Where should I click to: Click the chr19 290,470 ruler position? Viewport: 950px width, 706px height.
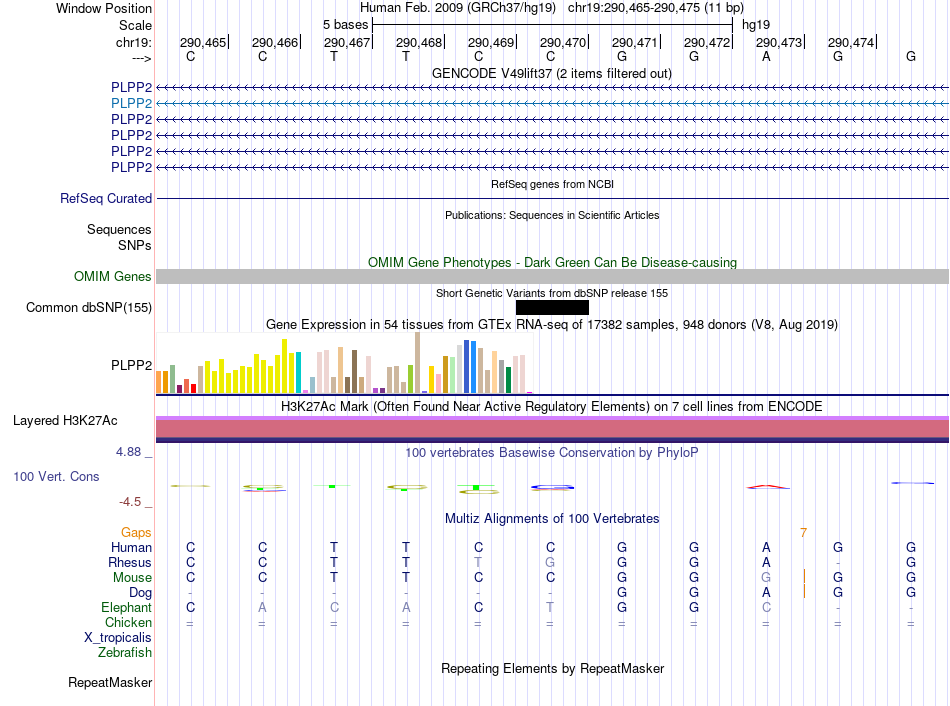(x=563, y=42)
